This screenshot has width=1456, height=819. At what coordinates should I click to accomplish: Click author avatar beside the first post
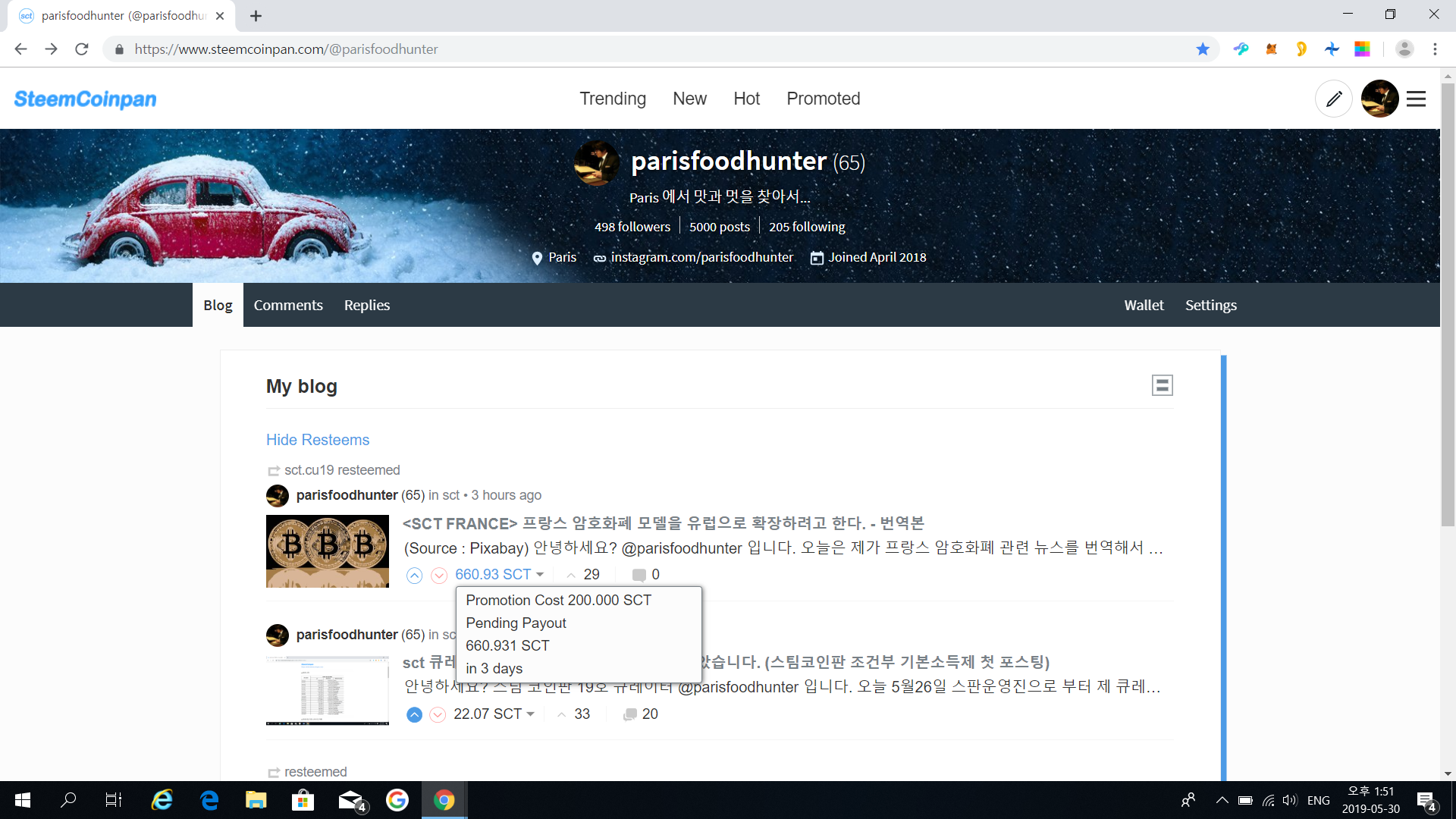pyautogui.click(x=278, y=496)
